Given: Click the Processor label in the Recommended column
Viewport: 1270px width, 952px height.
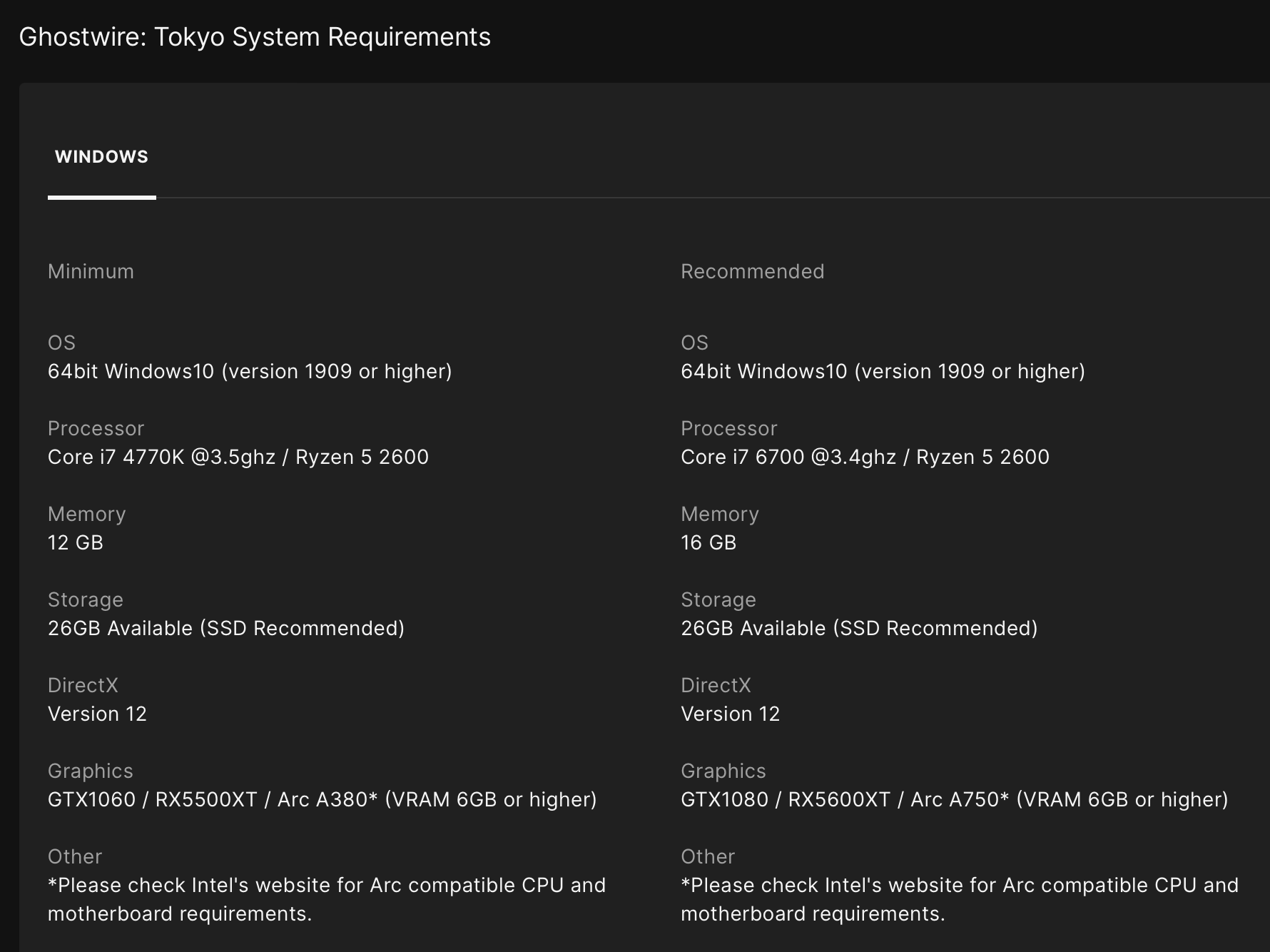Looking at the screenshot, I should (728, 428).
